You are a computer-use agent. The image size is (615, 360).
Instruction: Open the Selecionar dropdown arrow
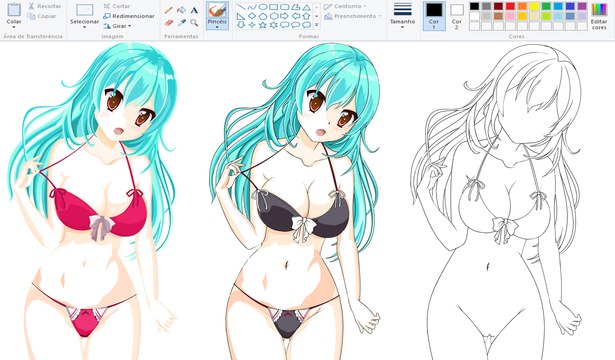click(84, 27)
